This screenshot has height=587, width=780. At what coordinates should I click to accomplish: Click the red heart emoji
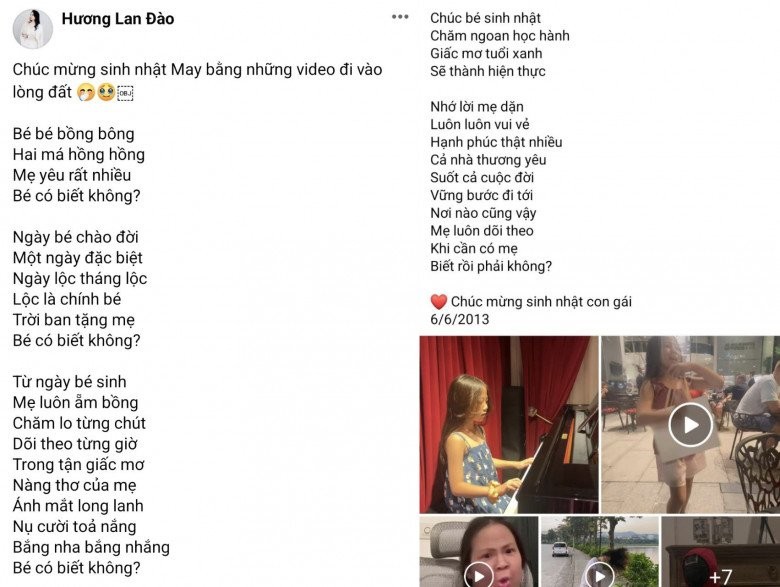click(x=439, y=301)
